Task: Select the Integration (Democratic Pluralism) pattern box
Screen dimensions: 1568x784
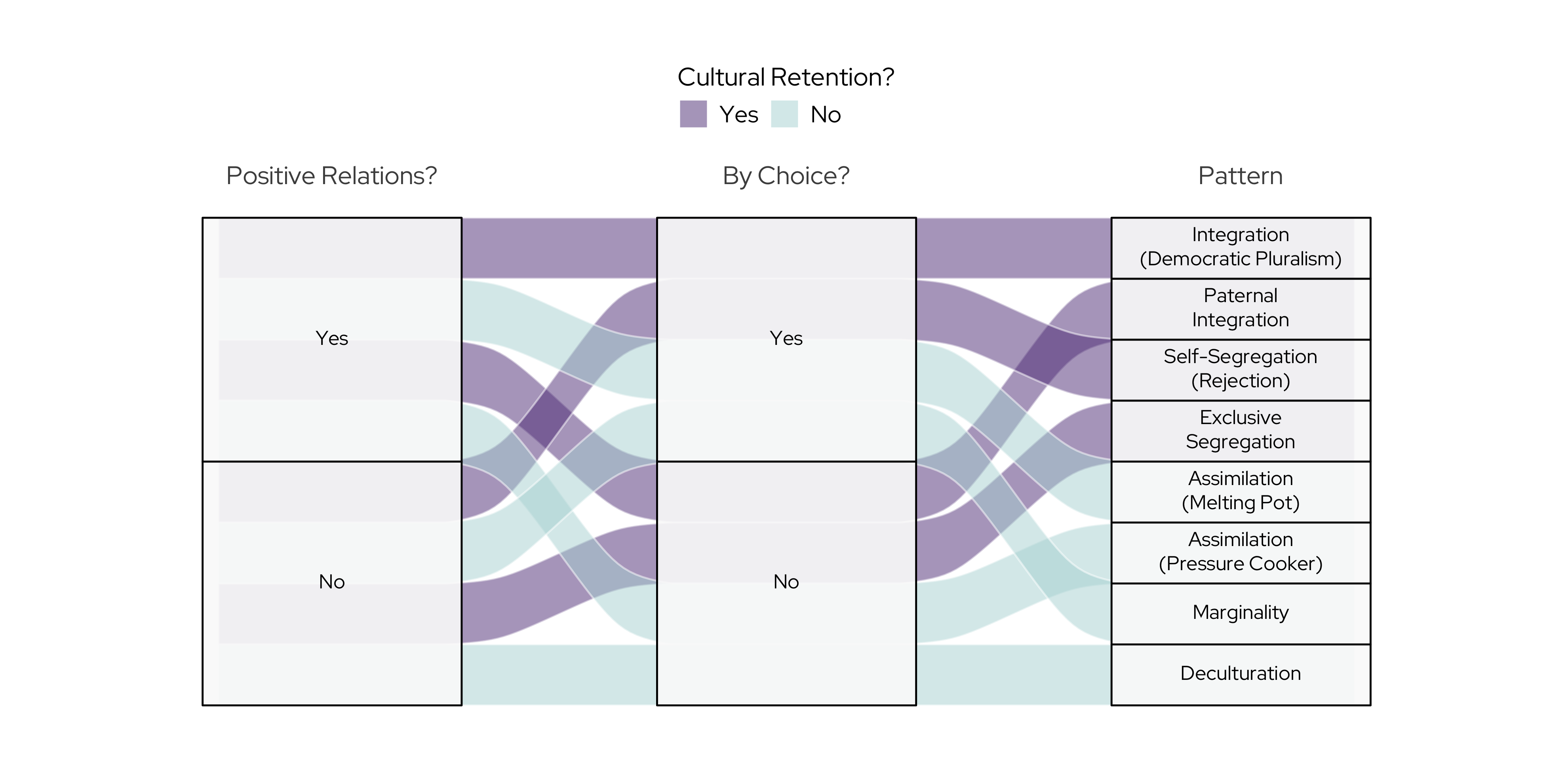Action: click(1240, 247)
